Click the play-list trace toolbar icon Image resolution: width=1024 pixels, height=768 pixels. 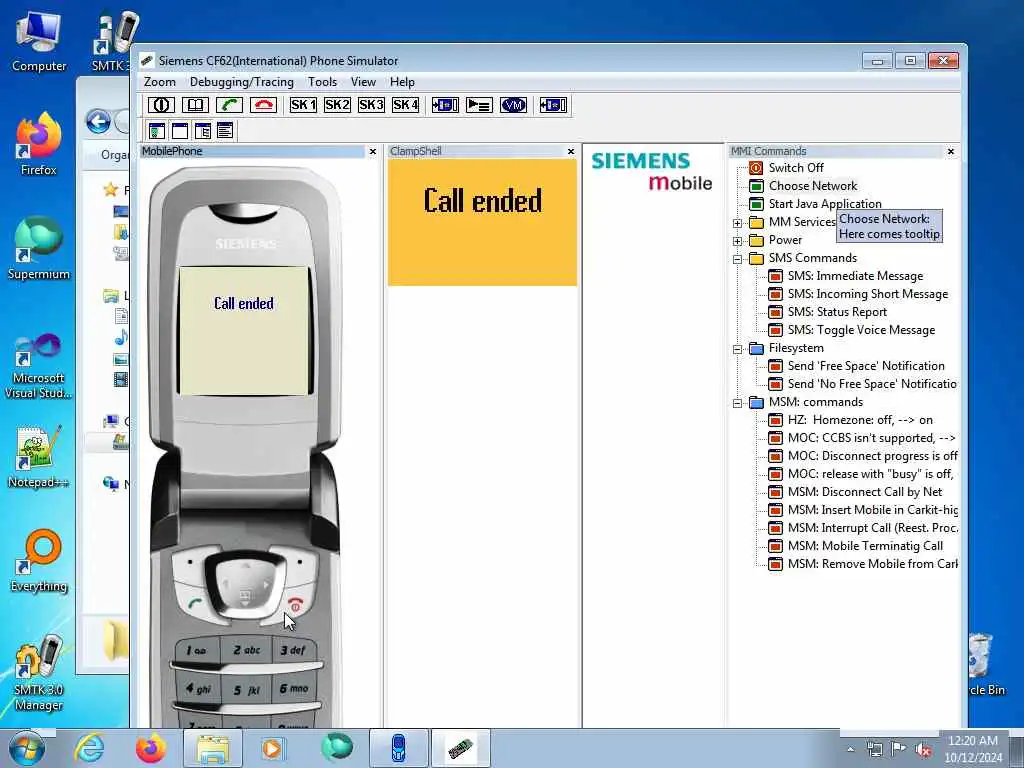[x=479, y=105]
